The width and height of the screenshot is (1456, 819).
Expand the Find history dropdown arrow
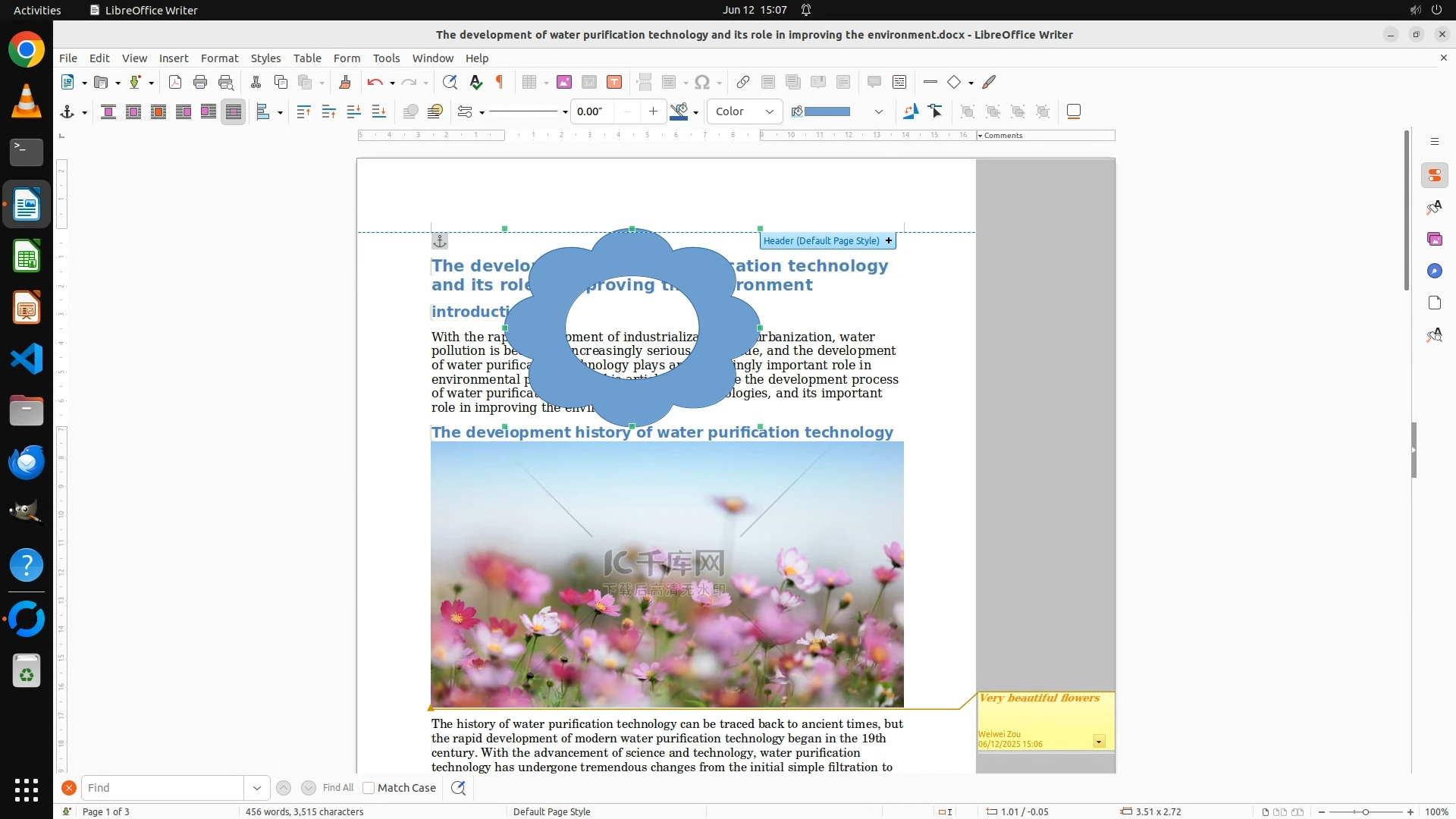click(x=256, y=788)
